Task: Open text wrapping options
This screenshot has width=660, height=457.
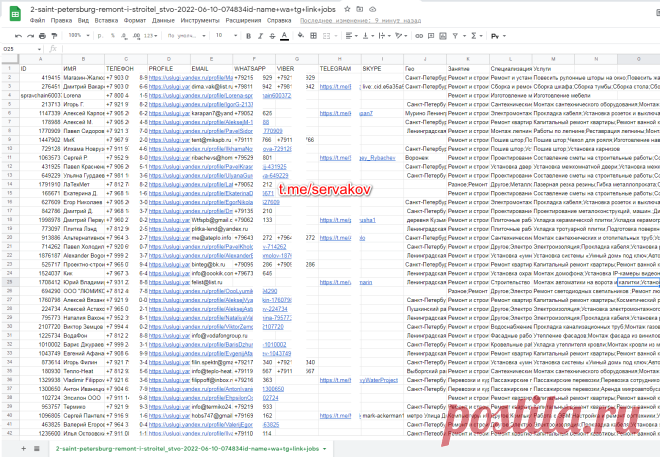Action: 384,36
